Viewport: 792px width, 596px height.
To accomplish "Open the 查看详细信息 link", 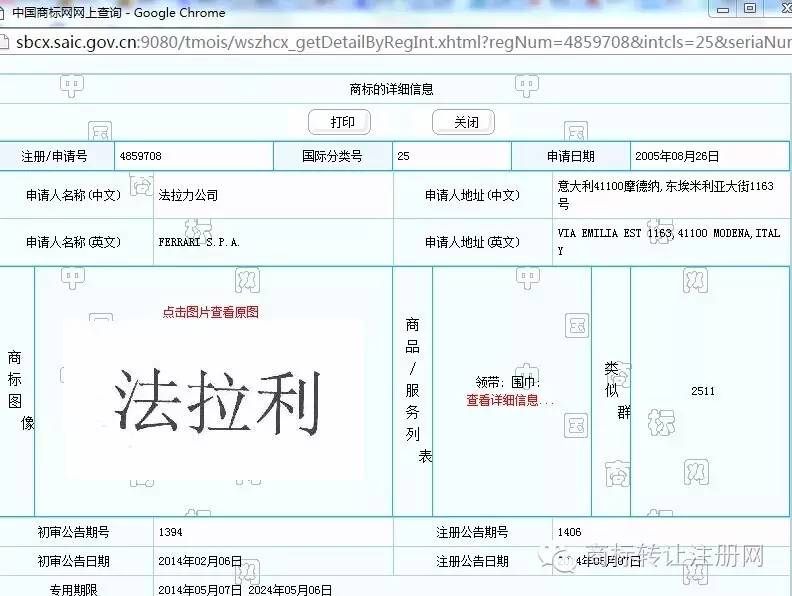I will (510, 401).
